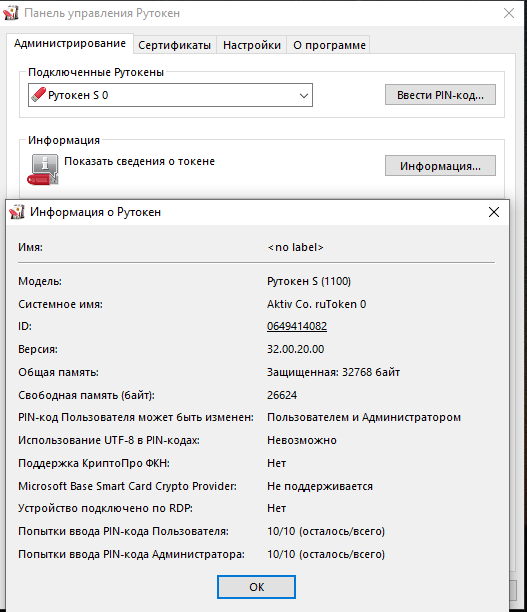
Task: Select the Рутокен S 0 entry
Action: (x=170, y=95)
